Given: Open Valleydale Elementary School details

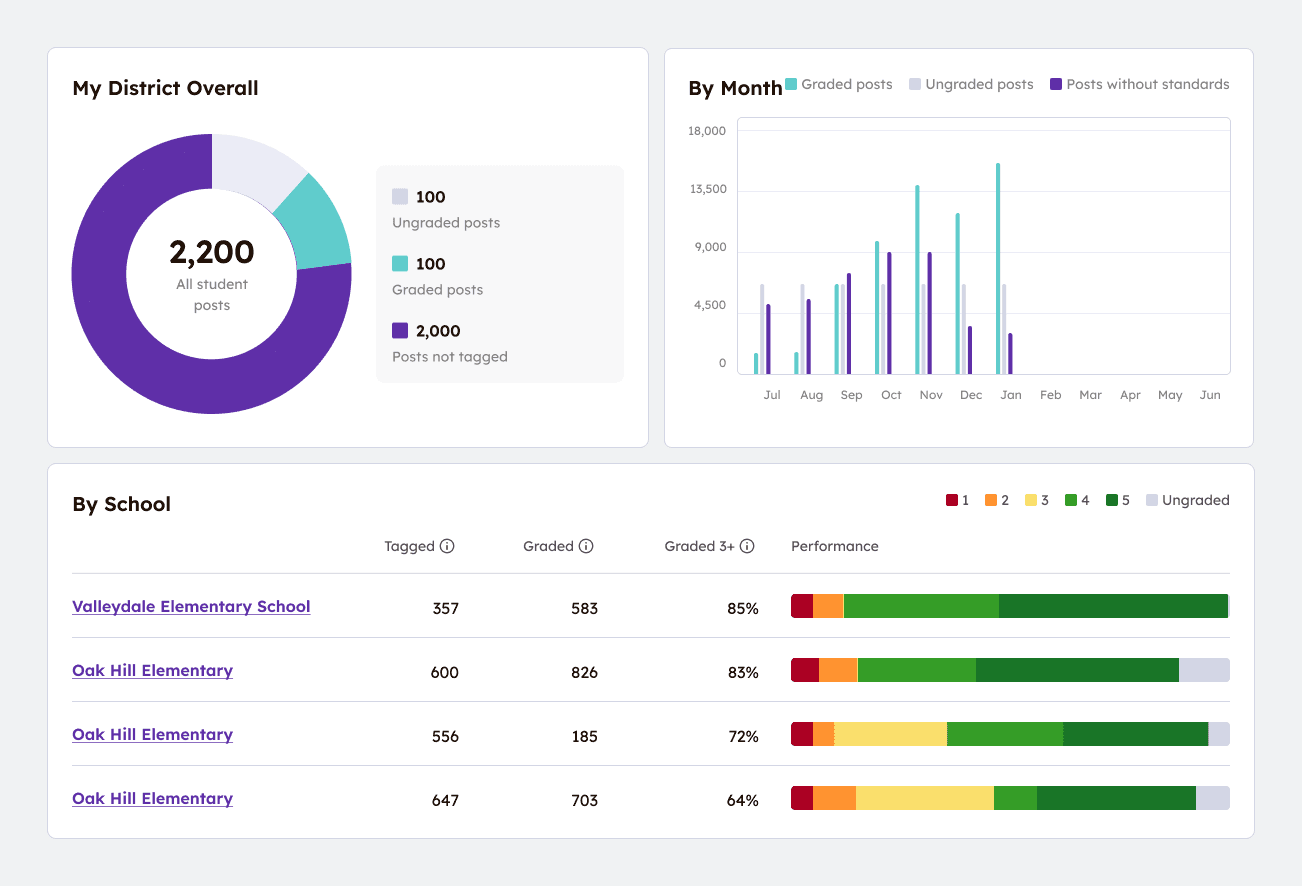Looking at the screenshot, I should click(x=191, y=606).
